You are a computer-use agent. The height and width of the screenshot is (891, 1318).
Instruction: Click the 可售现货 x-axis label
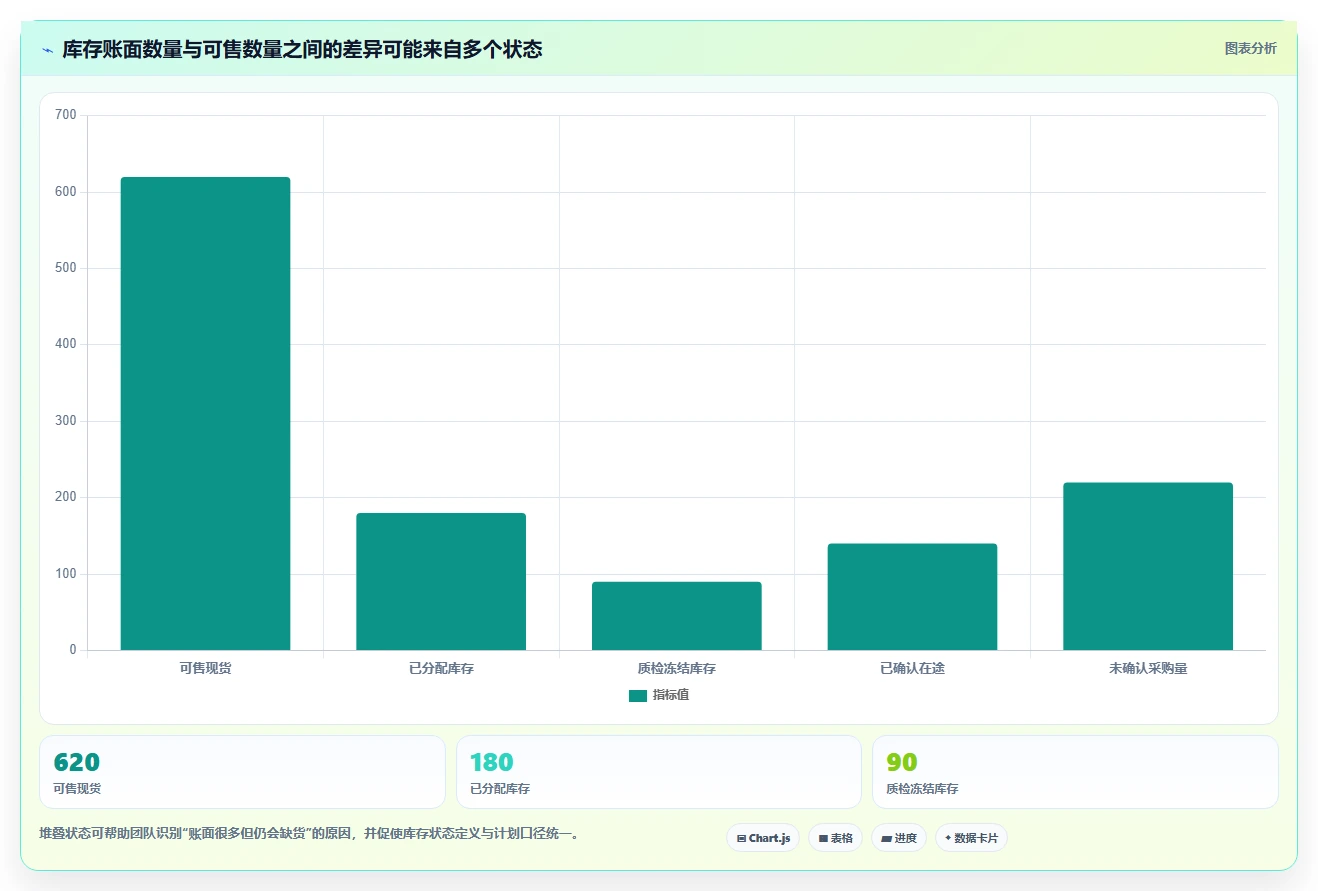[x=205, y=668]
